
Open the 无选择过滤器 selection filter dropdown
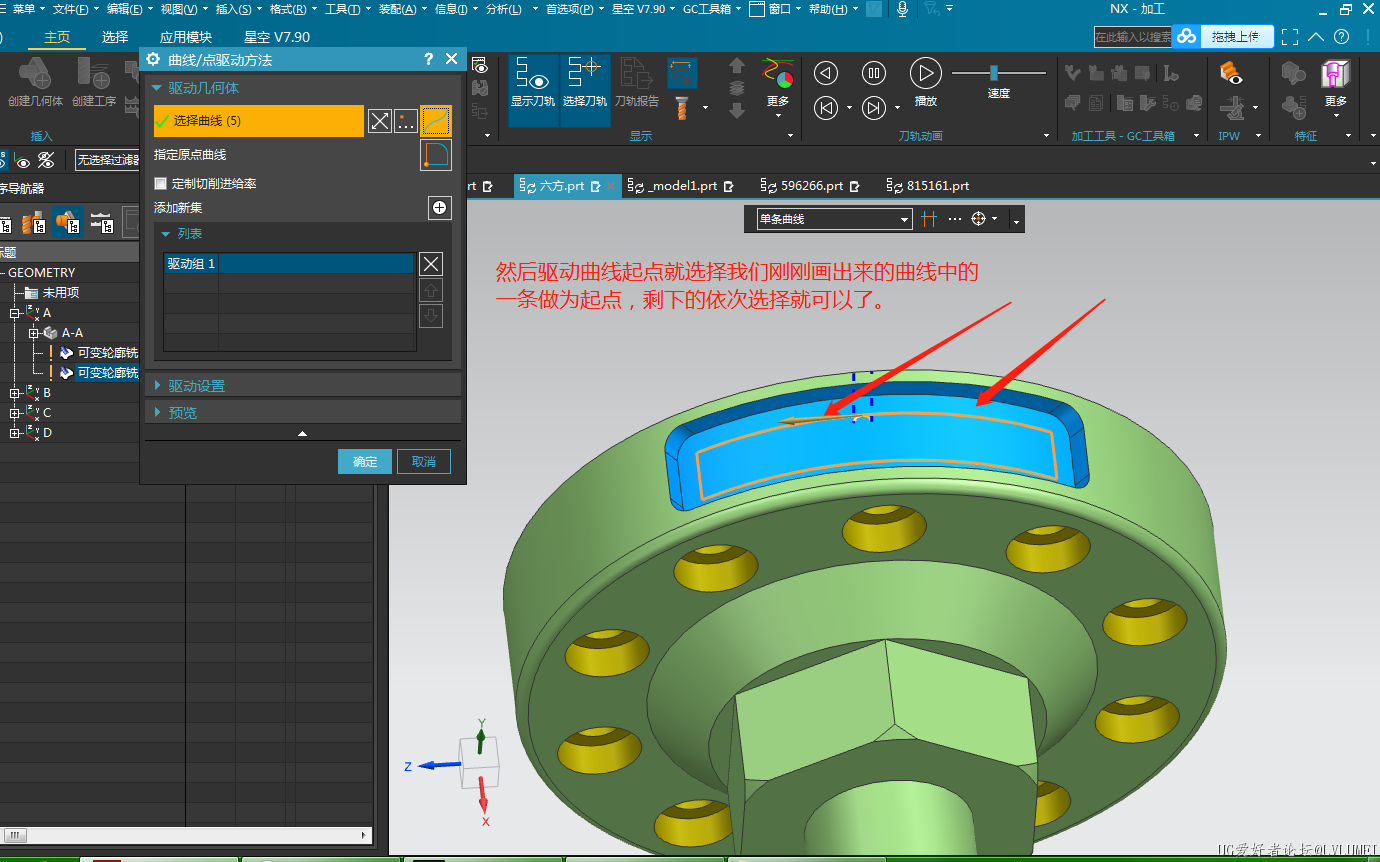pyautogui.click(x=108, y=160)
